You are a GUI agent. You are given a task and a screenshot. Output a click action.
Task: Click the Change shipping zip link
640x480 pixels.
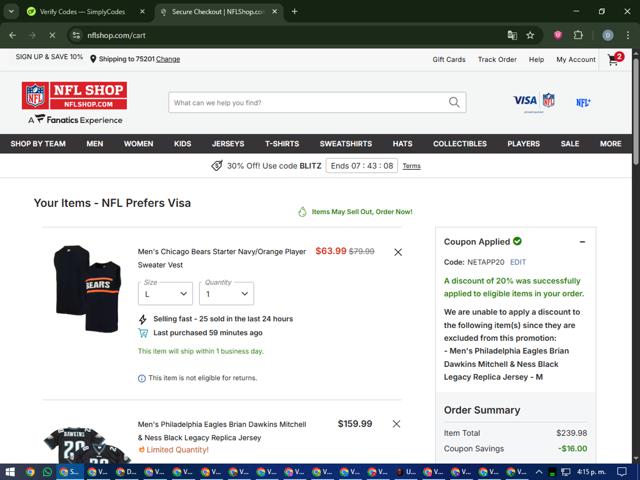point(168,59)
